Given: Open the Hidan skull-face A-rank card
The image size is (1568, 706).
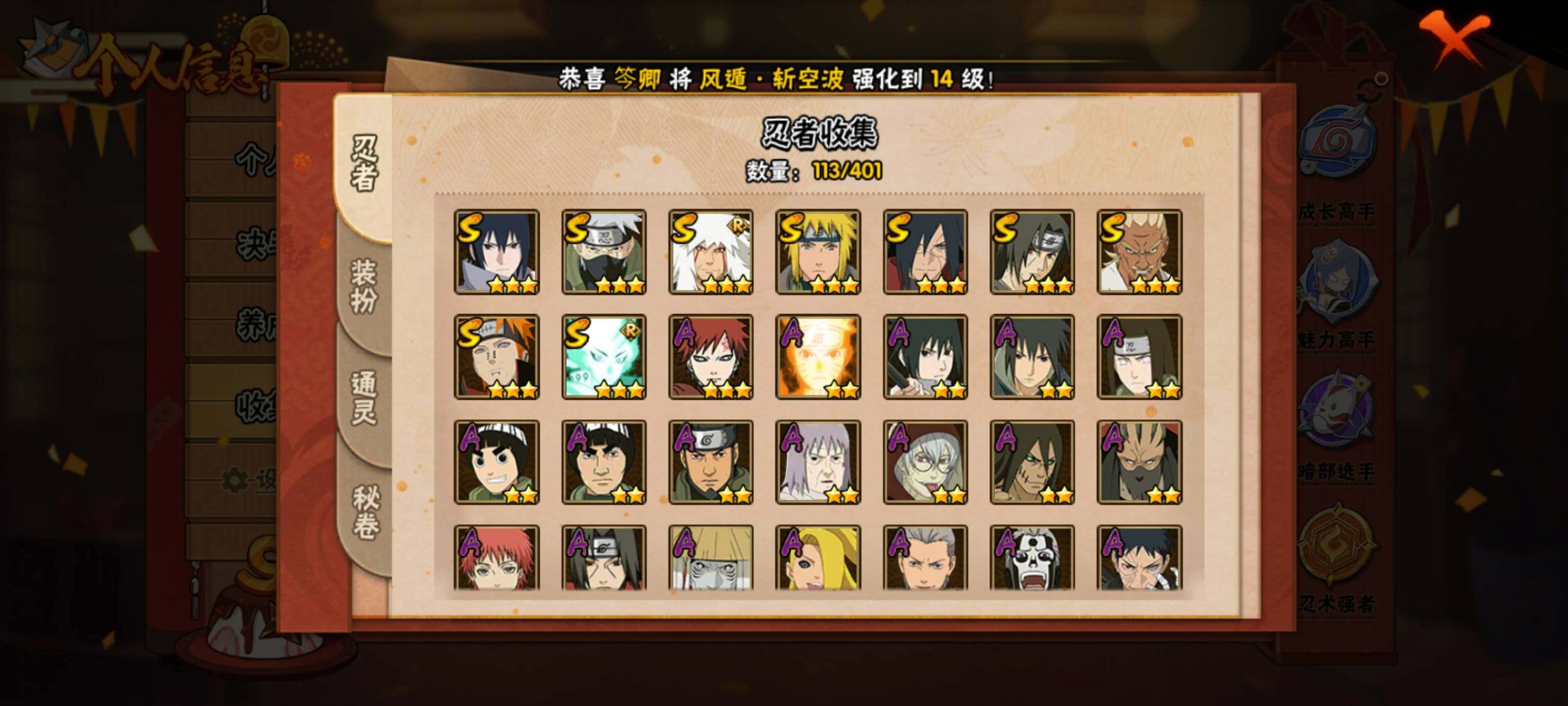Looking at the screenshot, I should (1032, 558).
